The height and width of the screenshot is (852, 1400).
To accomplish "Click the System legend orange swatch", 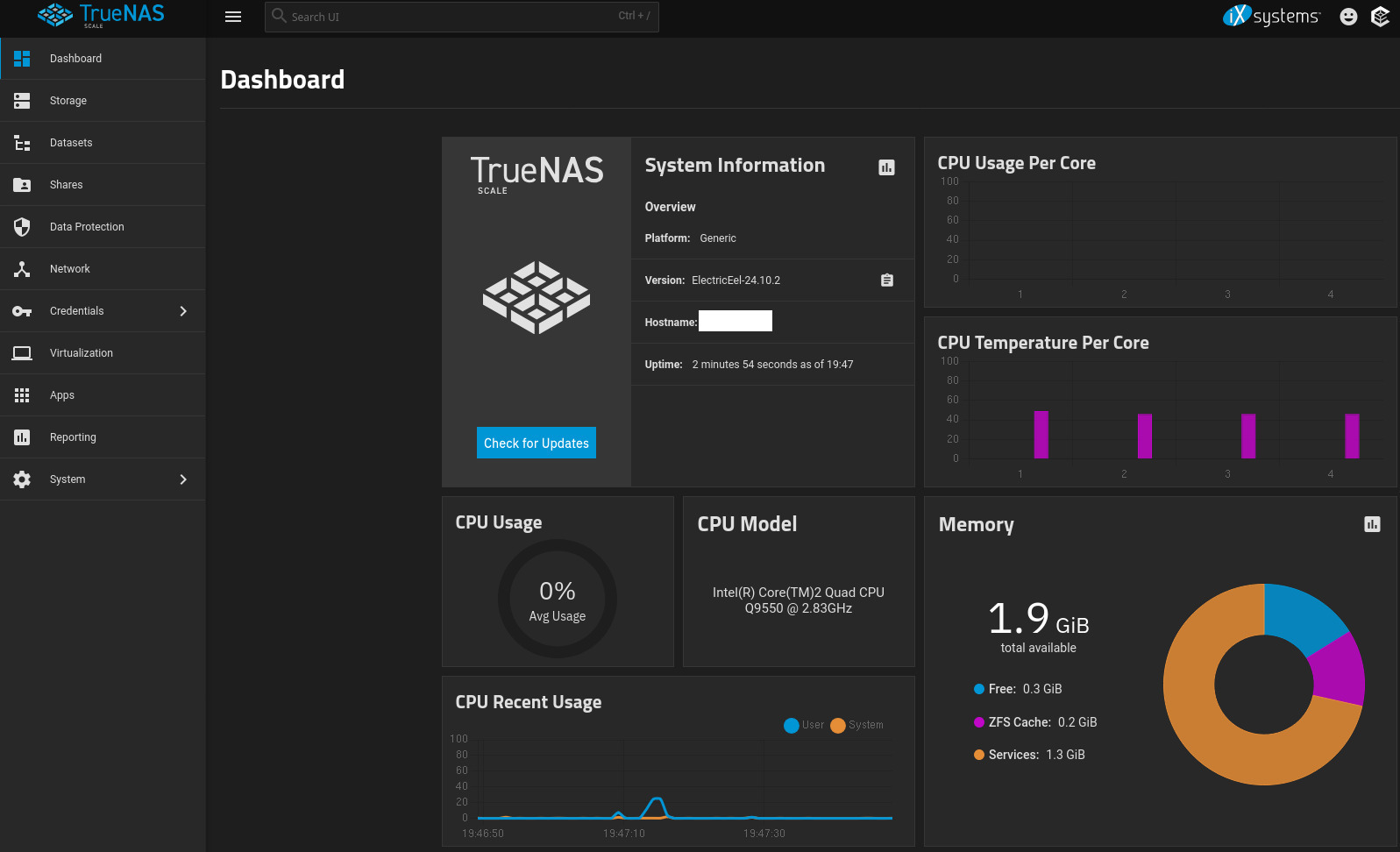I will pyautogui.click(x=838, y=725).
